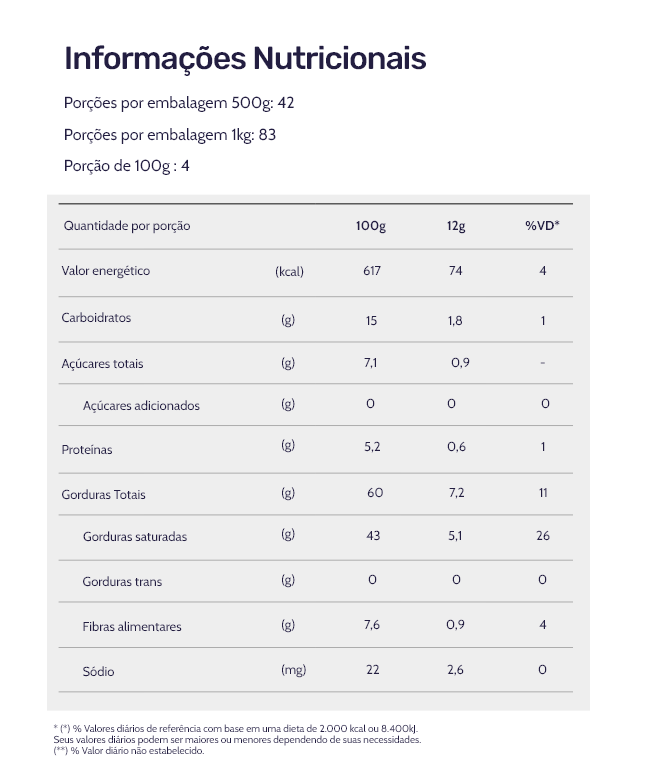The image size is (650, 781).
Task: Click the 12g column header
Action: 456,226
